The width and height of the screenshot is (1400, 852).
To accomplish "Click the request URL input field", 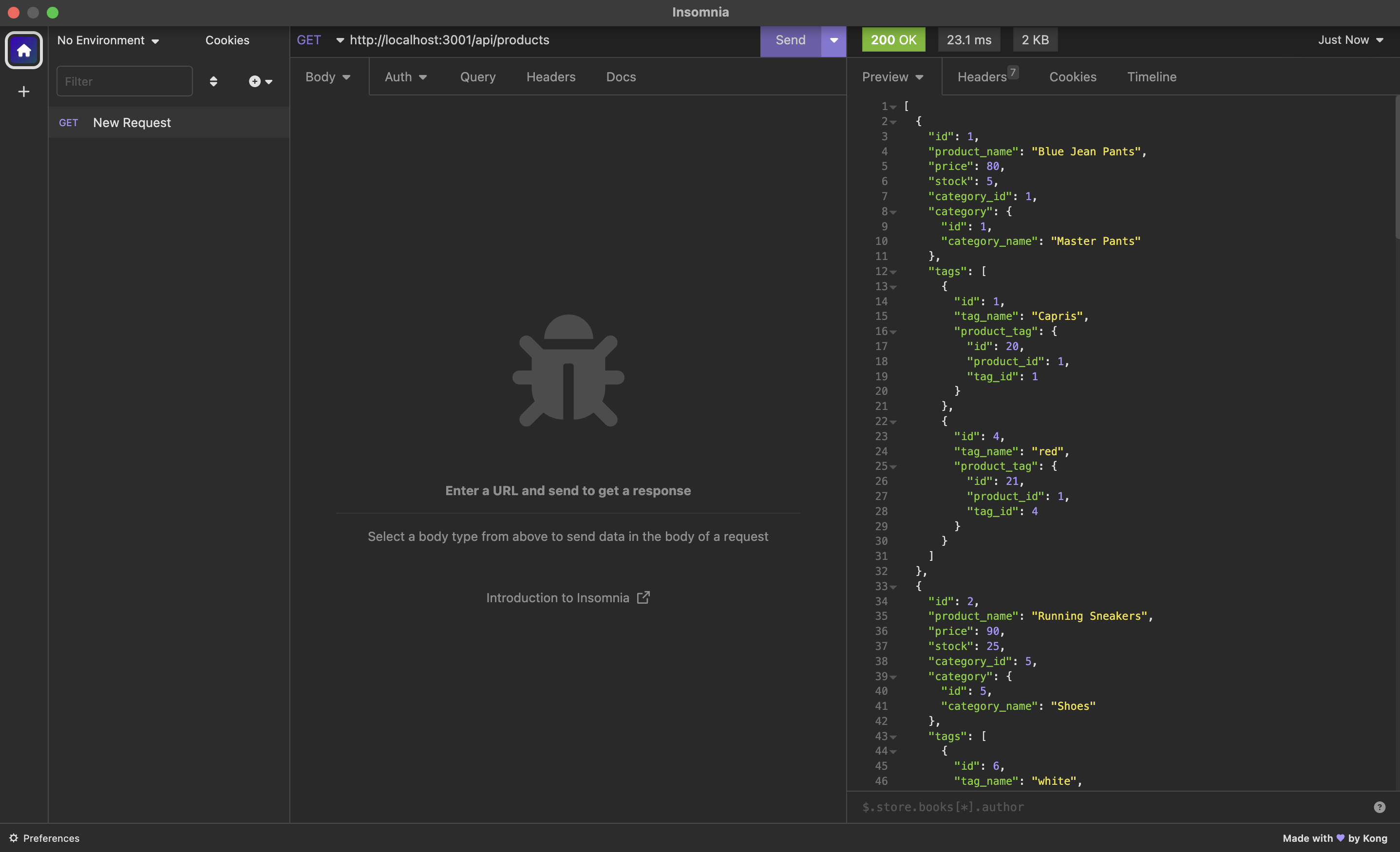I will point(511,40).
